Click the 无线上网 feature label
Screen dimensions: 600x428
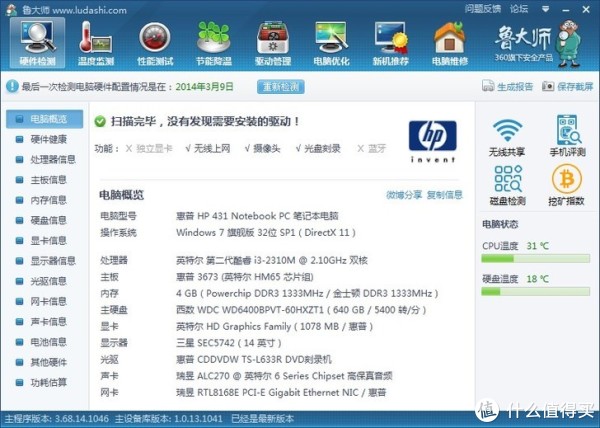pos(212,148)
